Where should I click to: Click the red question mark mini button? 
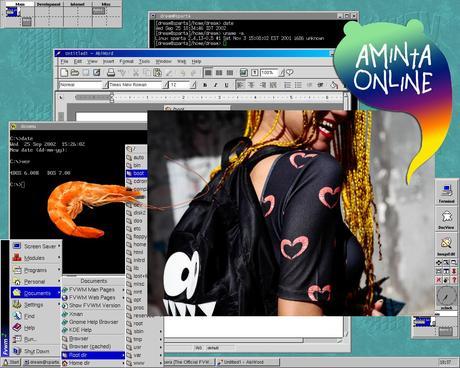point(454,280)
